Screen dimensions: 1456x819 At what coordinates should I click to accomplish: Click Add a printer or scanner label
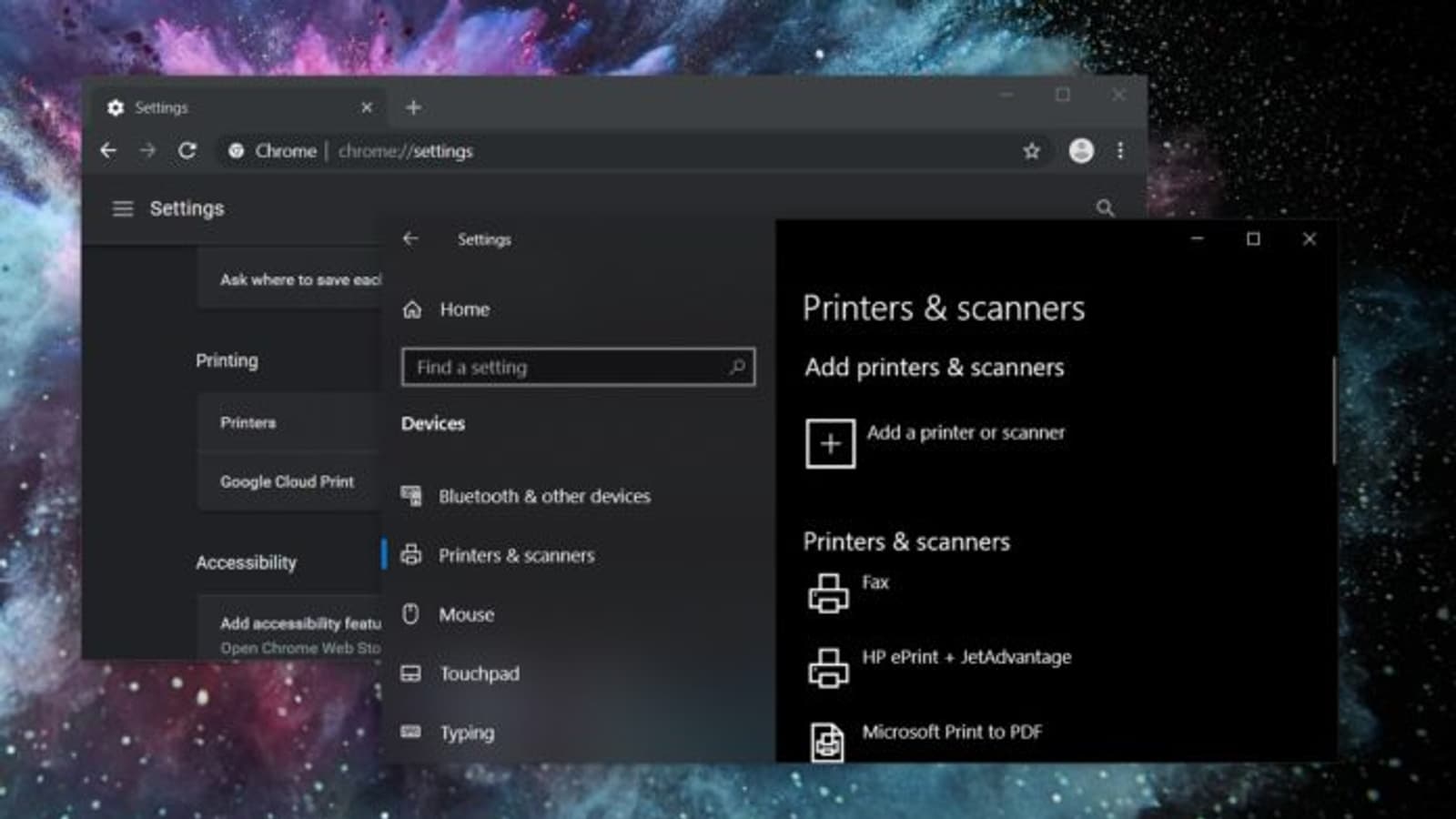coord(966,433)
